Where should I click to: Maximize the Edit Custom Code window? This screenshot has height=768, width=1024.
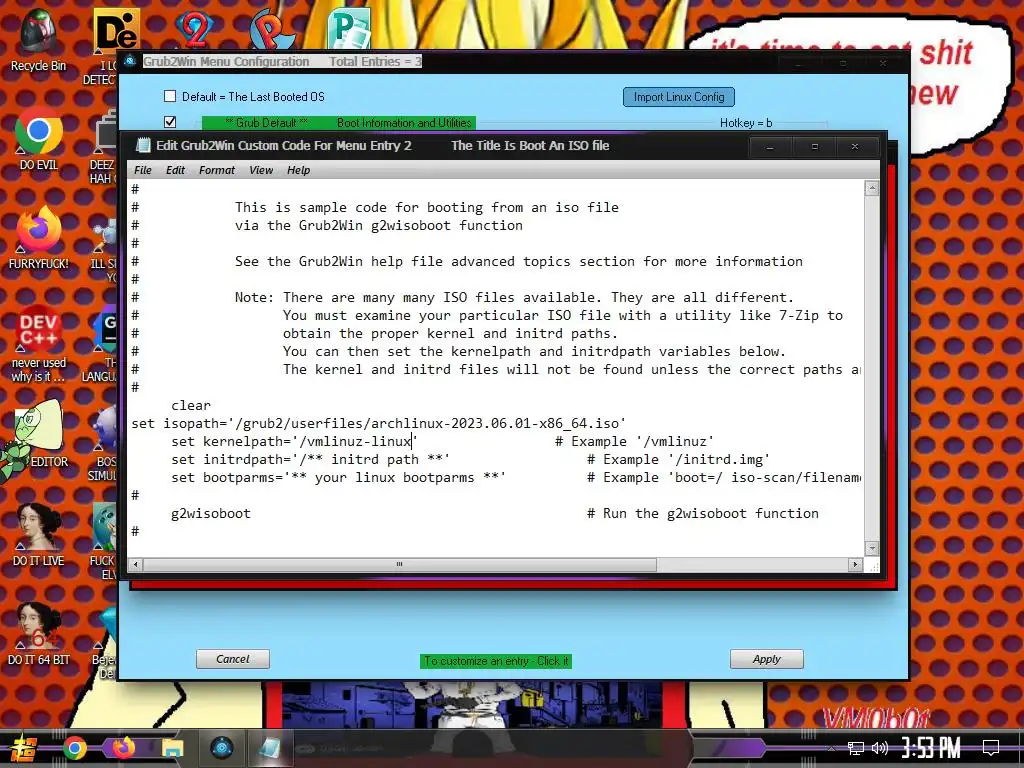pos(814,147)
